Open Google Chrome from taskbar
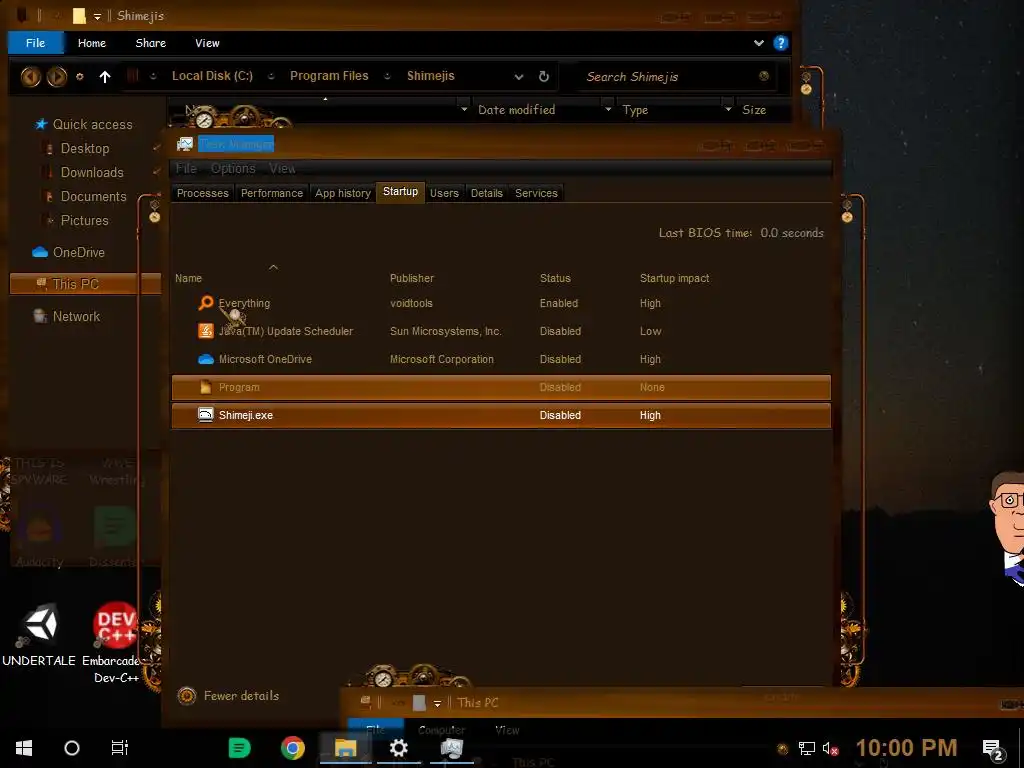Image resolution: width=1024 pixels, height=768 pixels. [293, 748]
